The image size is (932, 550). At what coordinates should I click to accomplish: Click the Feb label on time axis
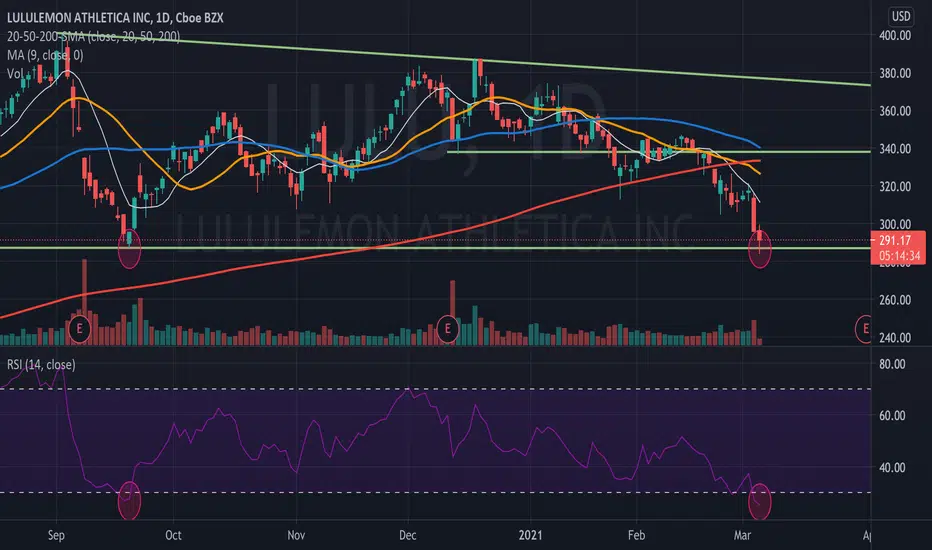coord(636,535)
